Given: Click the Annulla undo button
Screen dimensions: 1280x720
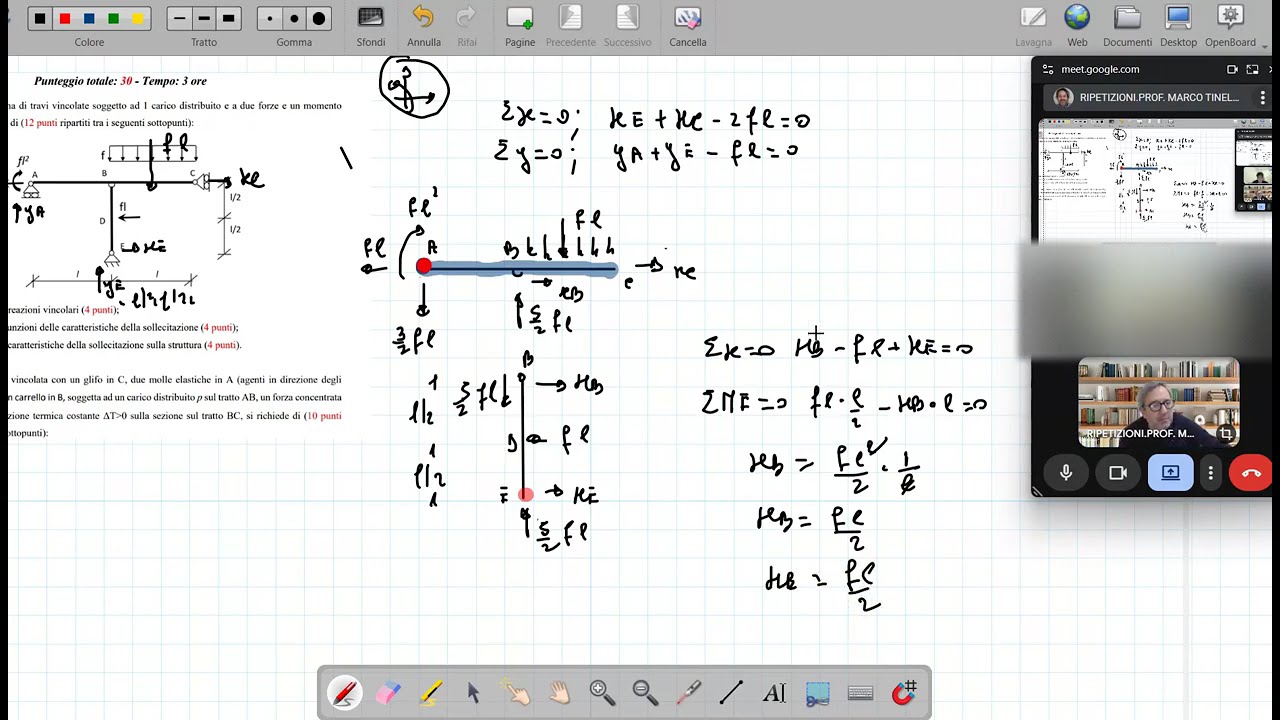Looking at the screenshot, I should coord(424,25).
